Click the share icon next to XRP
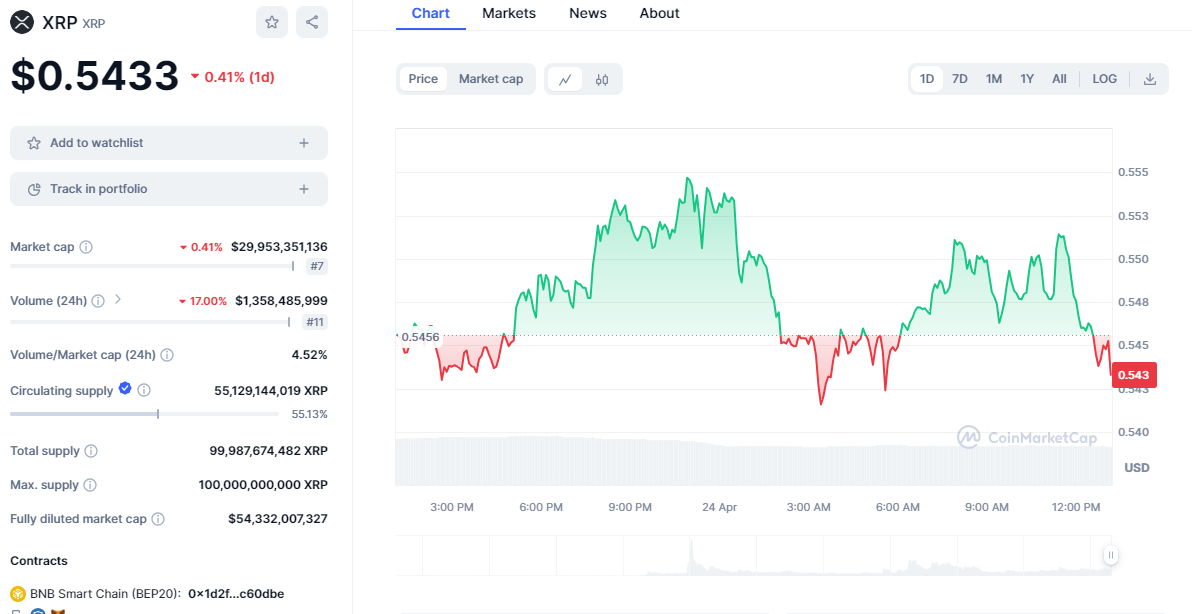 (312, 22)
